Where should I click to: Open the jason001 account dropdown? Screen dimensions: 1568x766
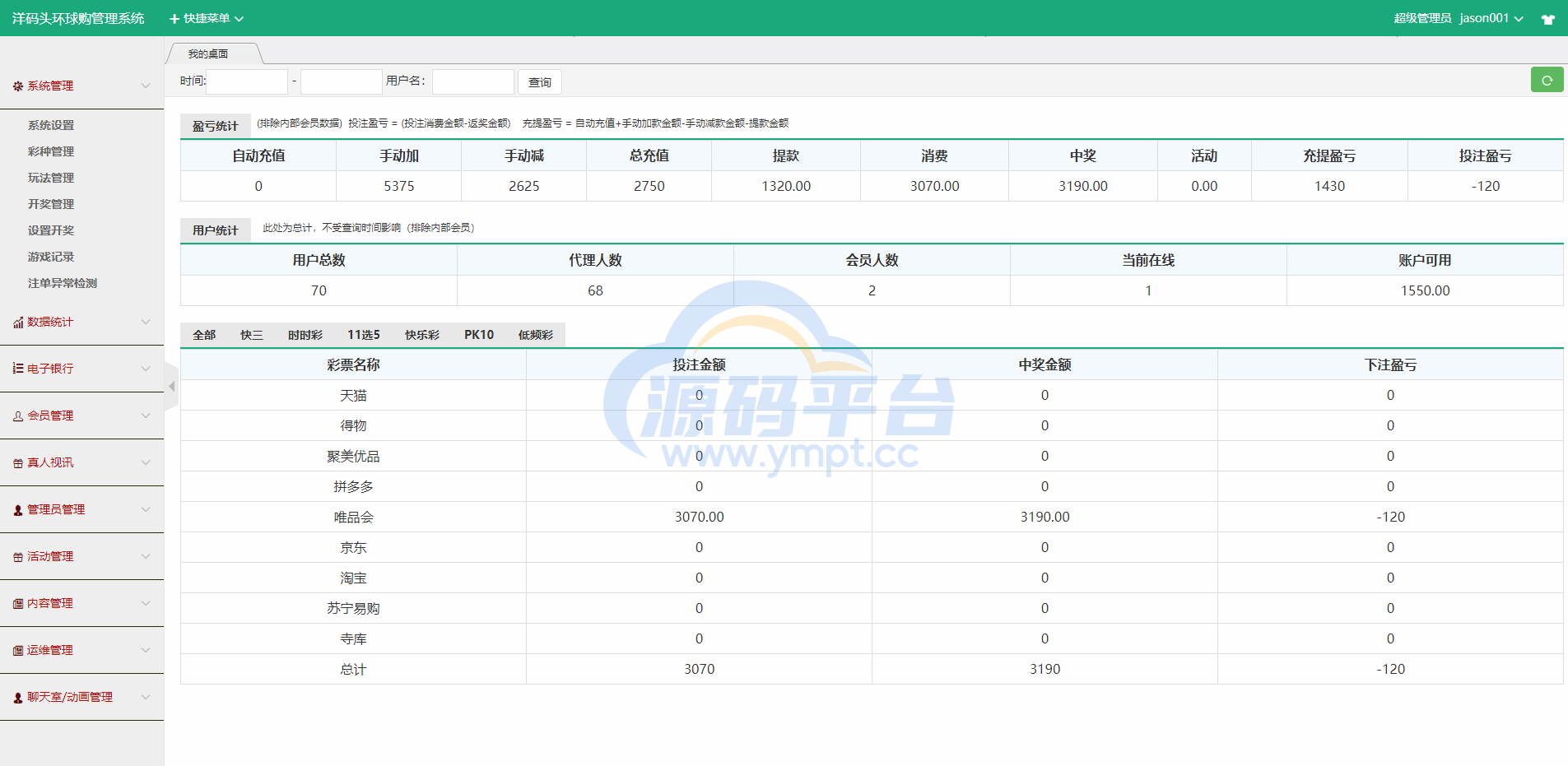pos(1491,18)
